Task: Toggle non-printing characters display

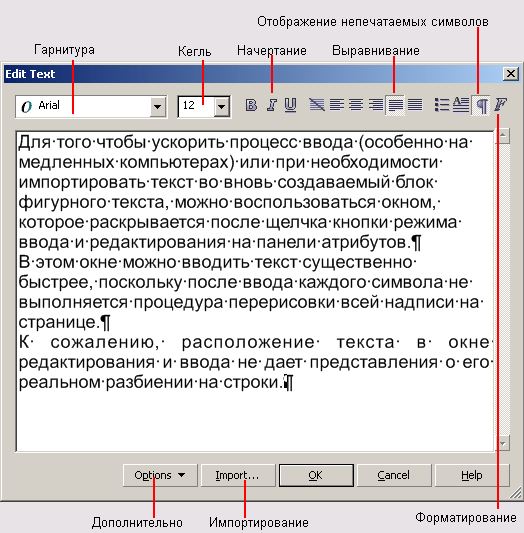Action: [481, 105]
